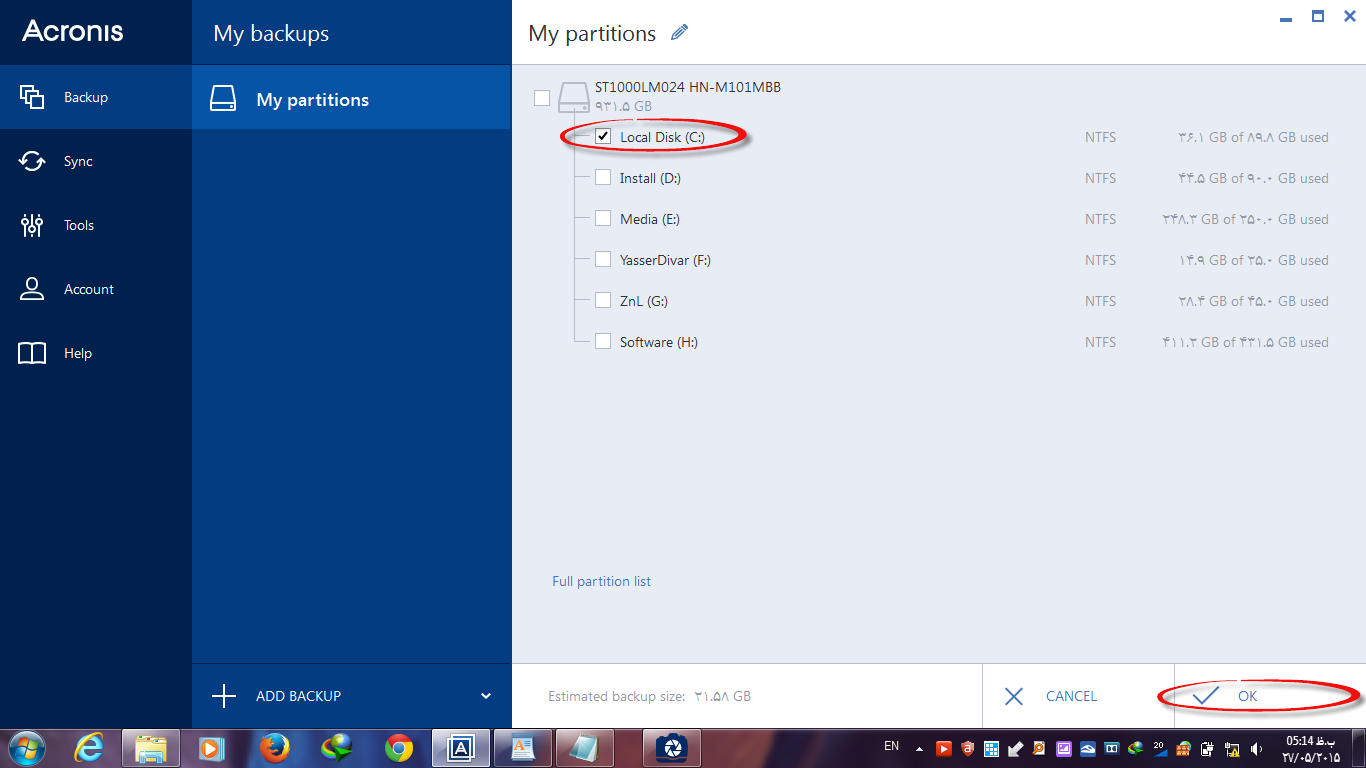This screenshot has width=1366, height=768.
Task: Open the Backup section in the sidebar
Action: point(96,97)
